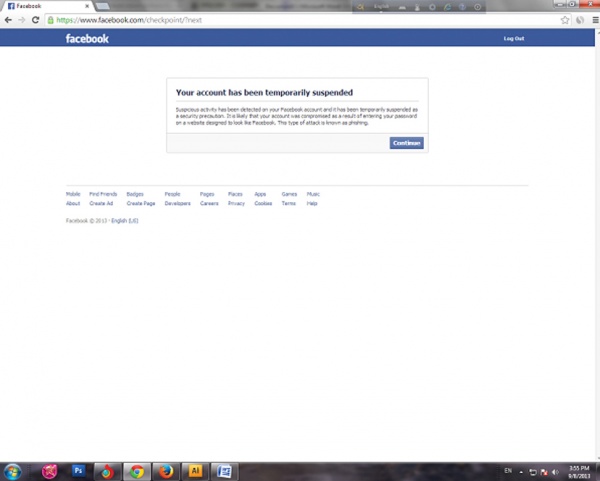This screenshot has width=600, height=481.
Task: Click the address bar URL field
Action: (x=306, y=20)
